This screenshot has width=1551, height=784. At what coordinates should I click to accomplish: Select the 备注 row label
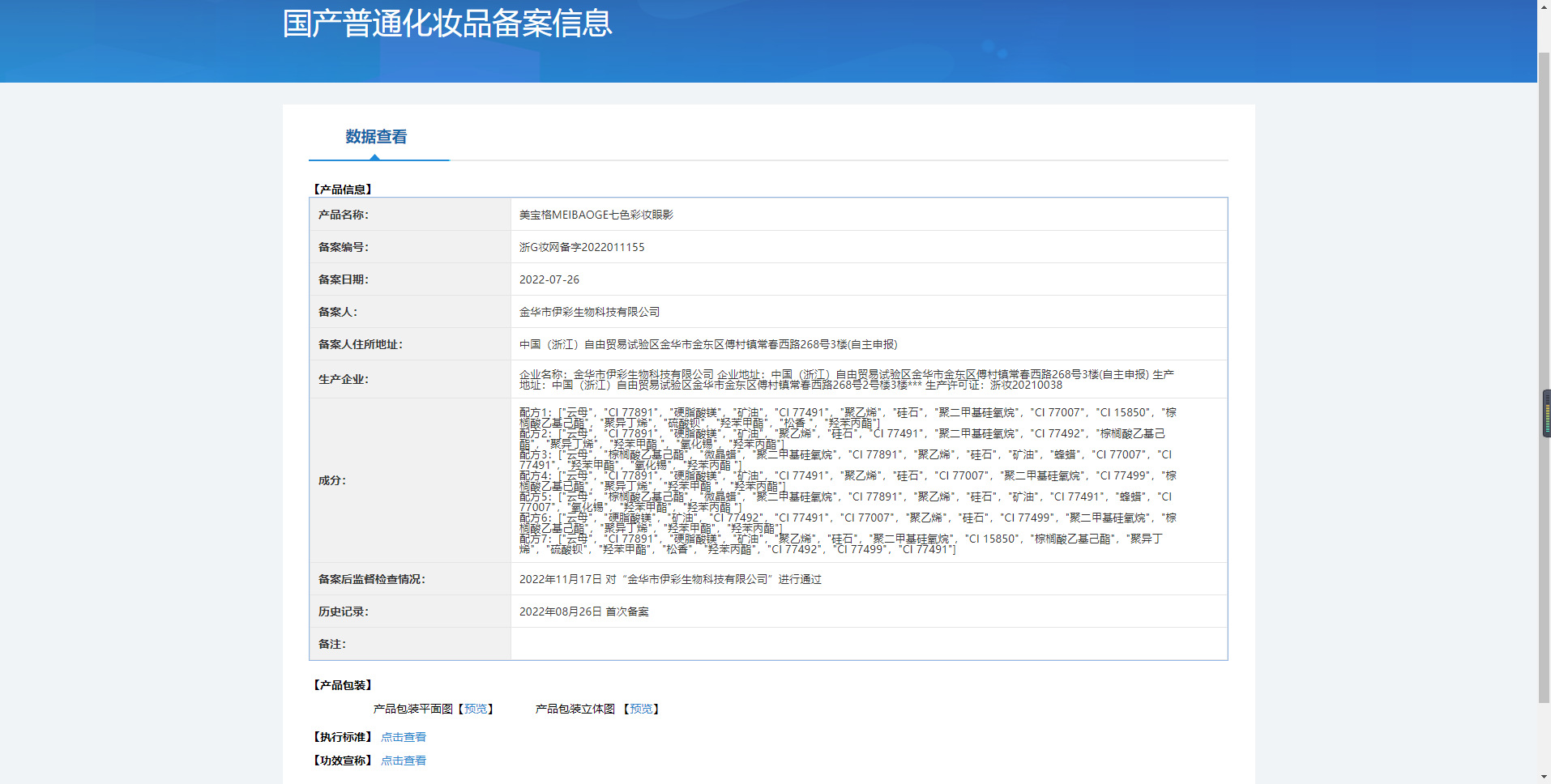pos(332,644)
